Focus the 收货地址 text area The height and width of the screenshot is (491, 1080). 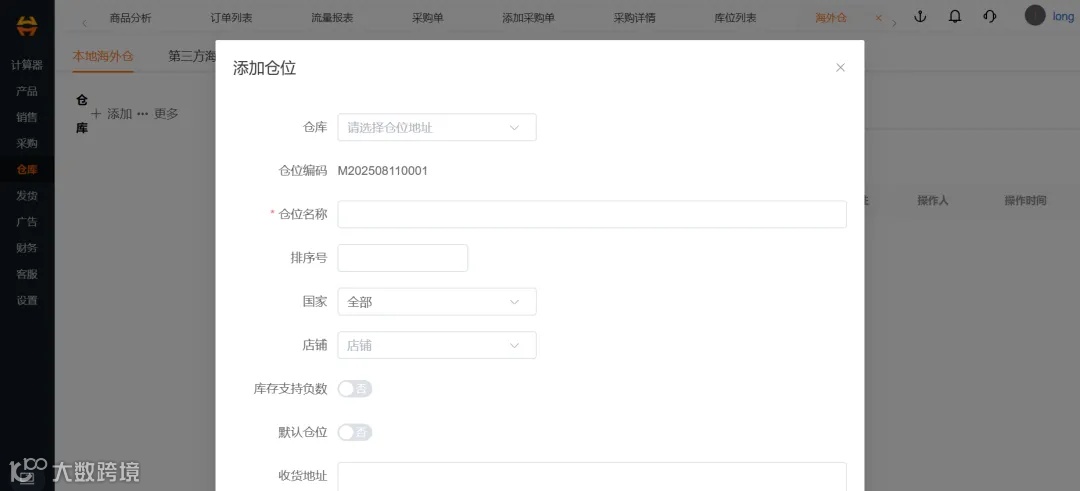point(592,477)
